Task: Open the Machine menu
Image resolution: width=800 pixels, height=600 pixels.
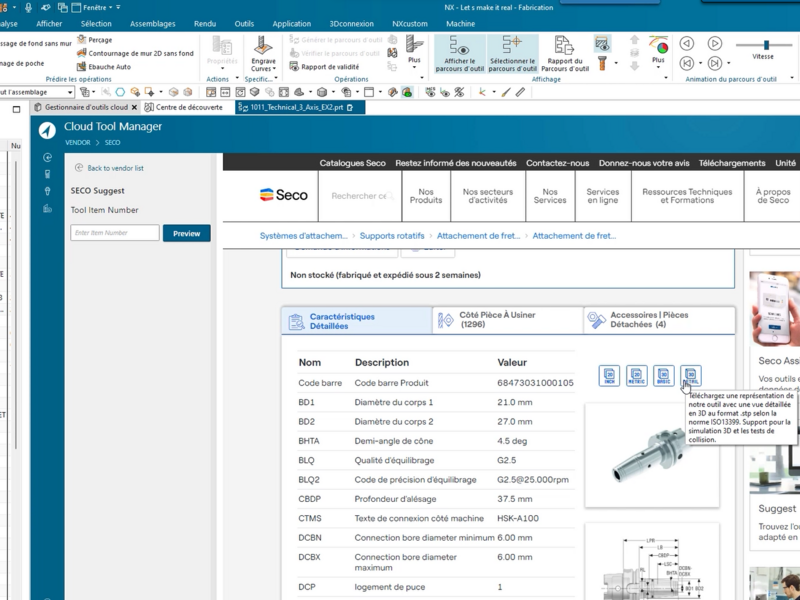Action: coord(460,23)
